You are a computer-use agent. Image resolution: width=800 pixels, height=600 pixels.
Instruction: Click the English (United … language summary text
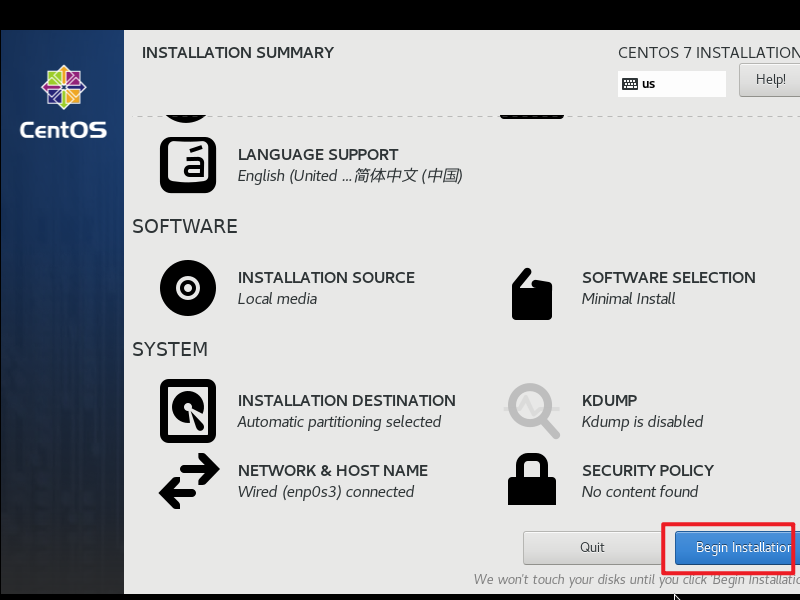[x=350, y=176]
